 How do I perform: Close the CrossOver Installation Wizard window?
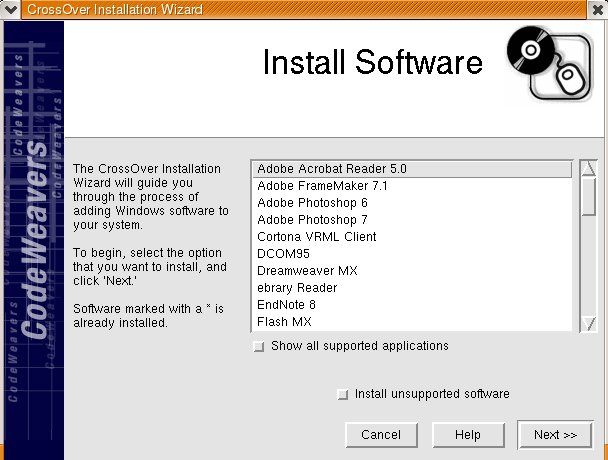tap(597, 9)
